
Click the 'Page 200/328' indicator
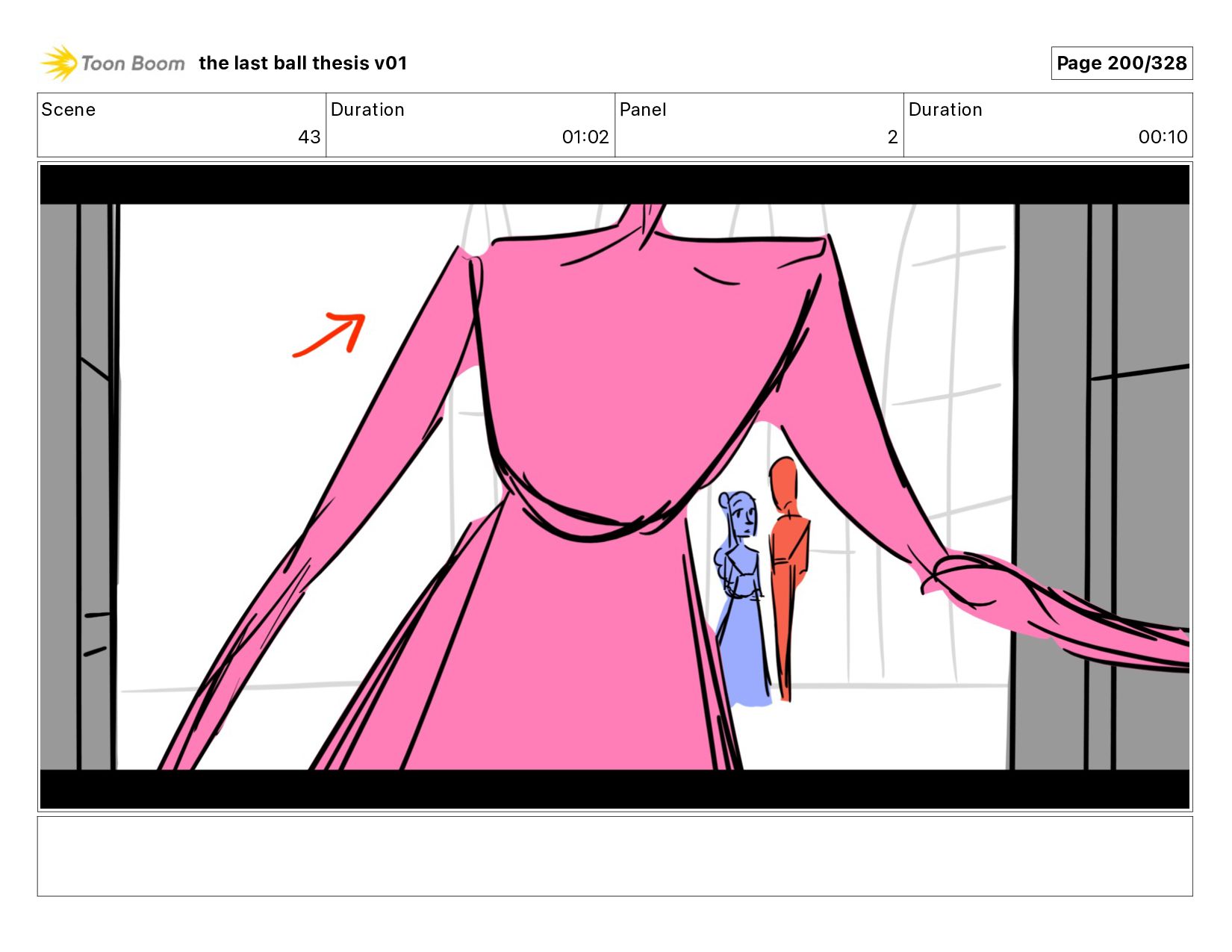(1121, 63)
